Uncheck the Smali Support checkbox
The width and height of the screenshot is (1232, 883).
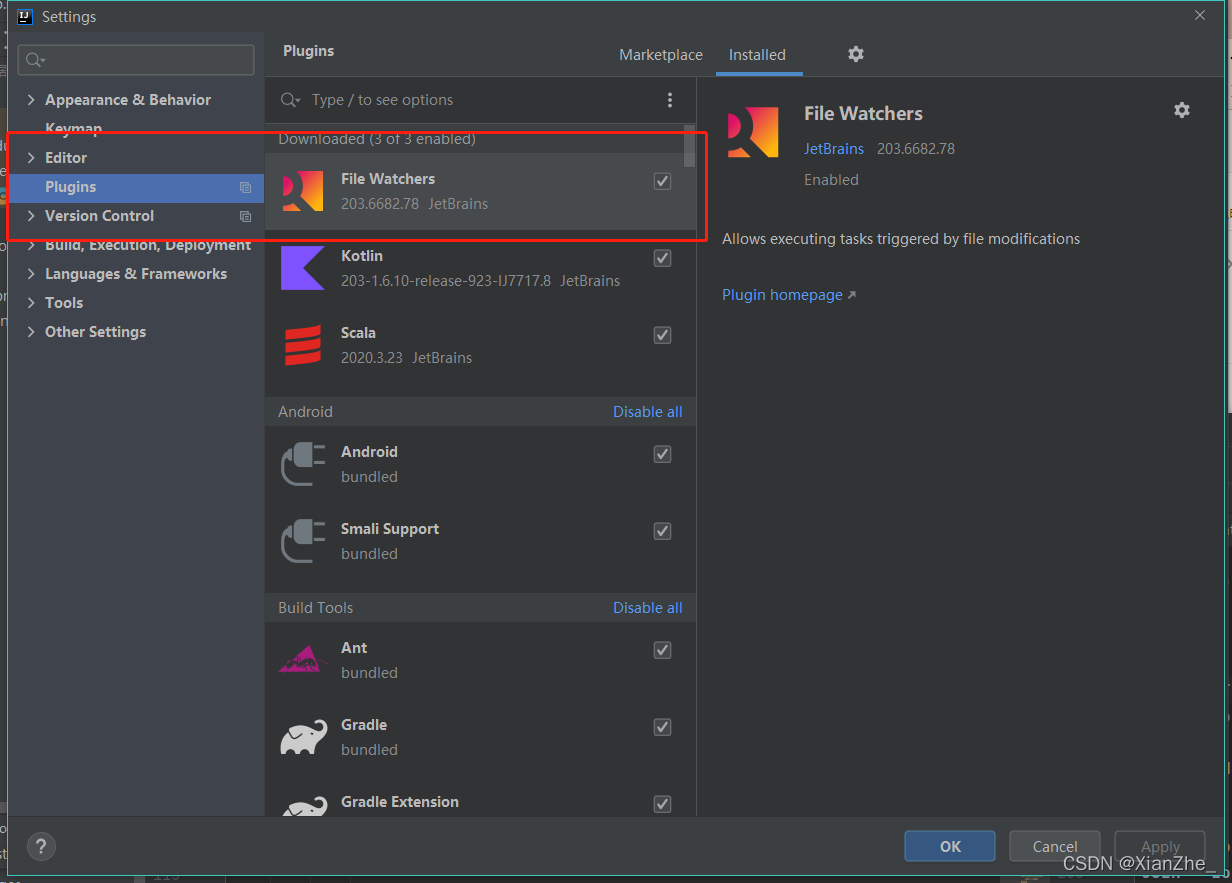tap(662, 531)
